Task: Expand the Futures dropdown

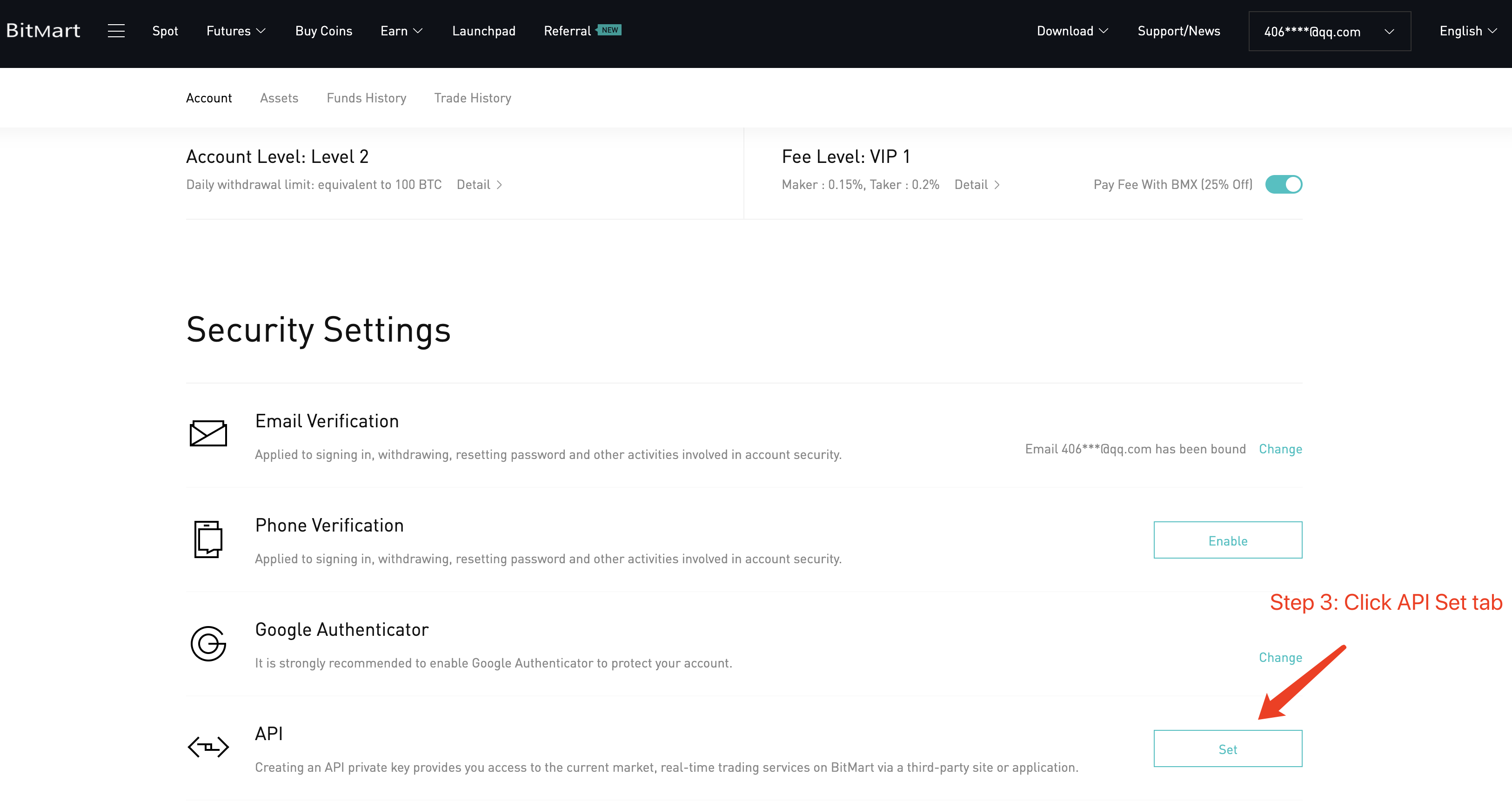Action: 236,31
